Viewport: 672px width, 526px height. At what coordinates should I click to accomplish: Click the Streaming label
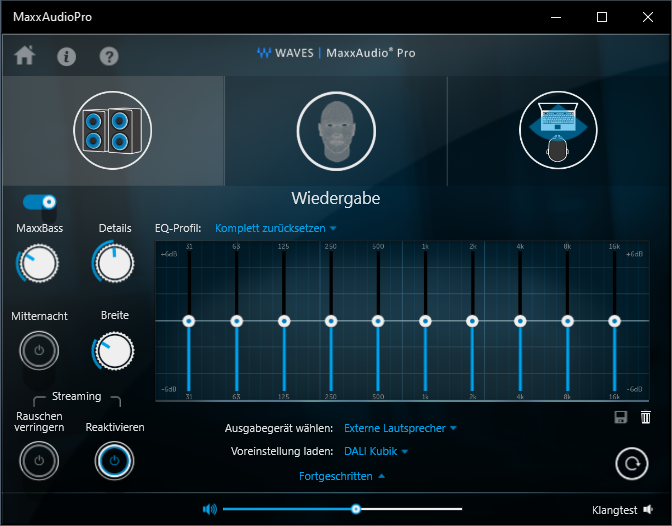[x=77, y=396]
